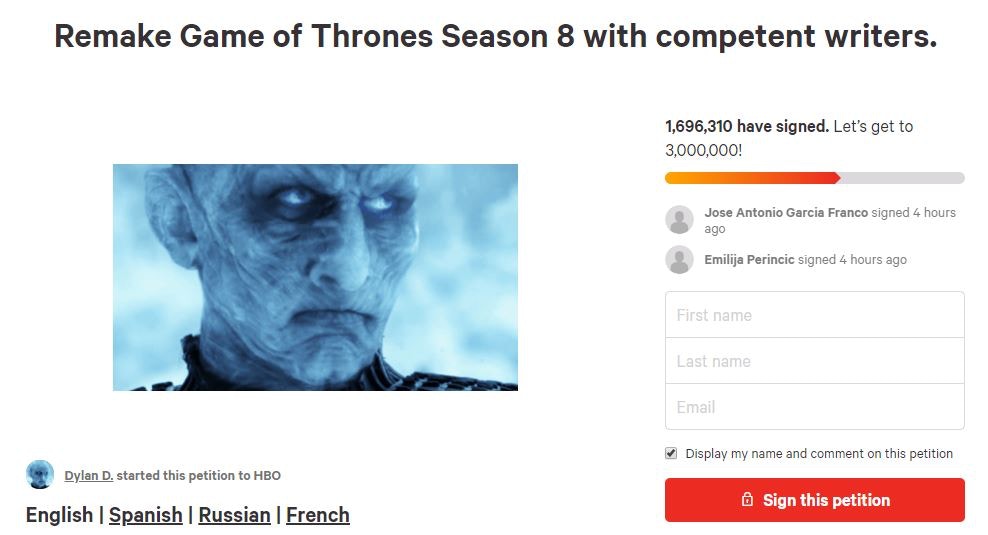
Task: Click the 1,696,310 have signed count
Action: [746, 127]
